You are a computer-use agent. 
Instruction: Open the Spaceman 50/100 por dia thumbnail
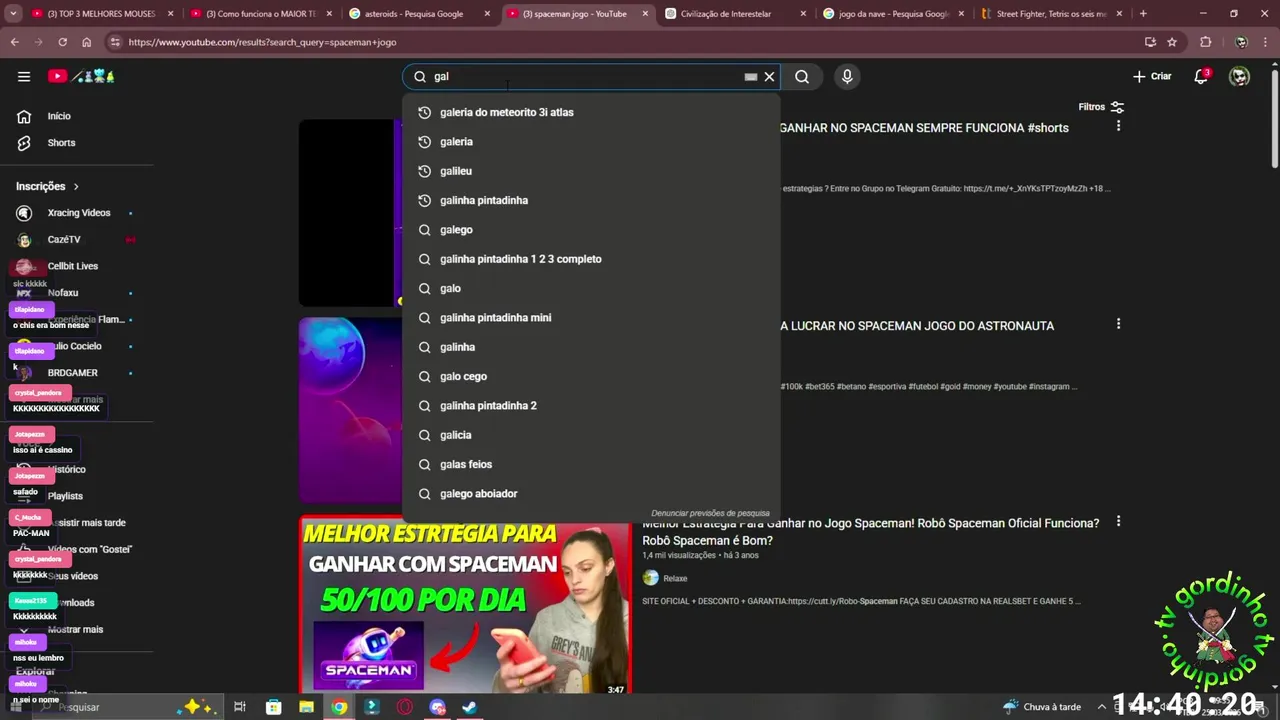point(465,605)
